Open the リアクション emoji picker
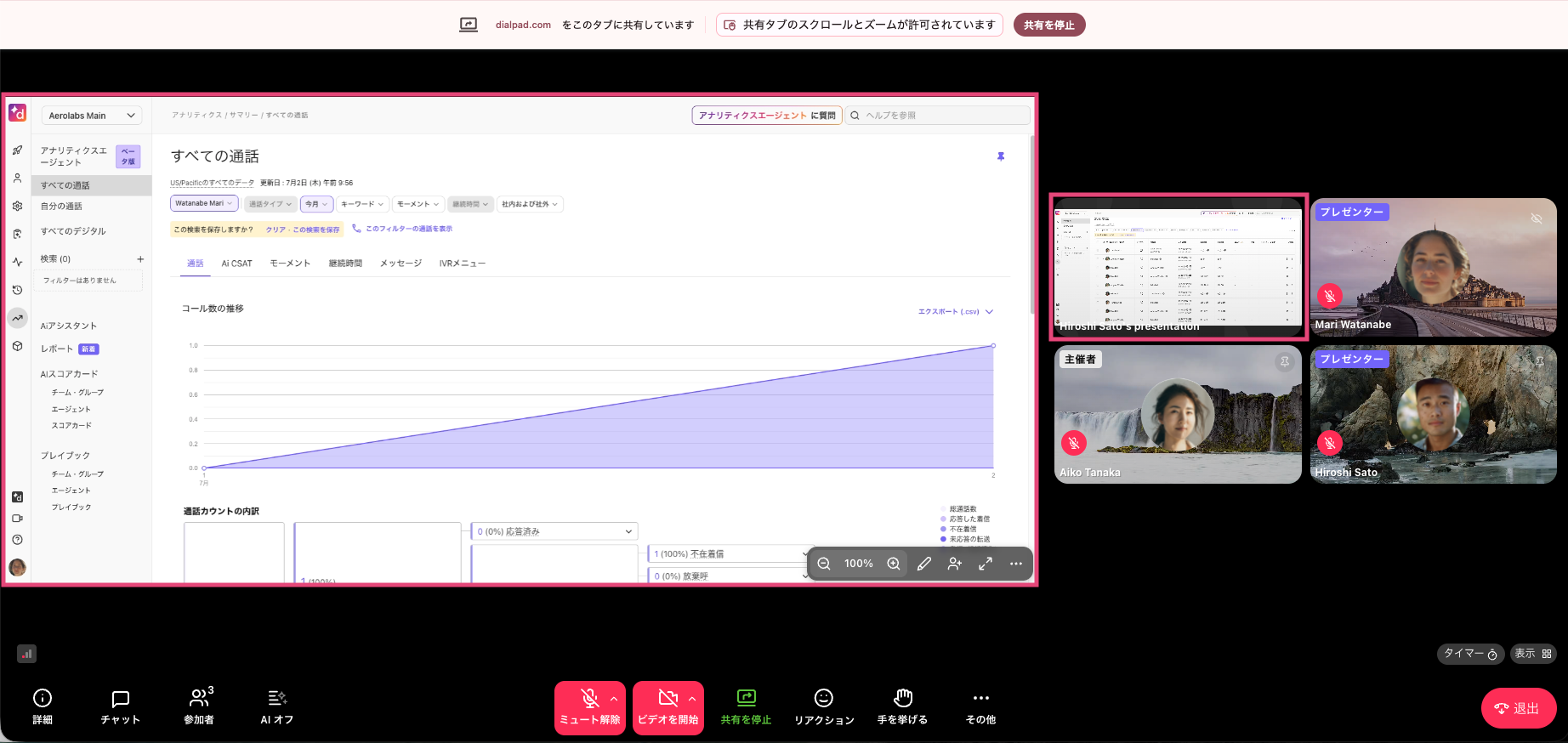This screenshot has width=1568, height=743. tap(824, 707)
